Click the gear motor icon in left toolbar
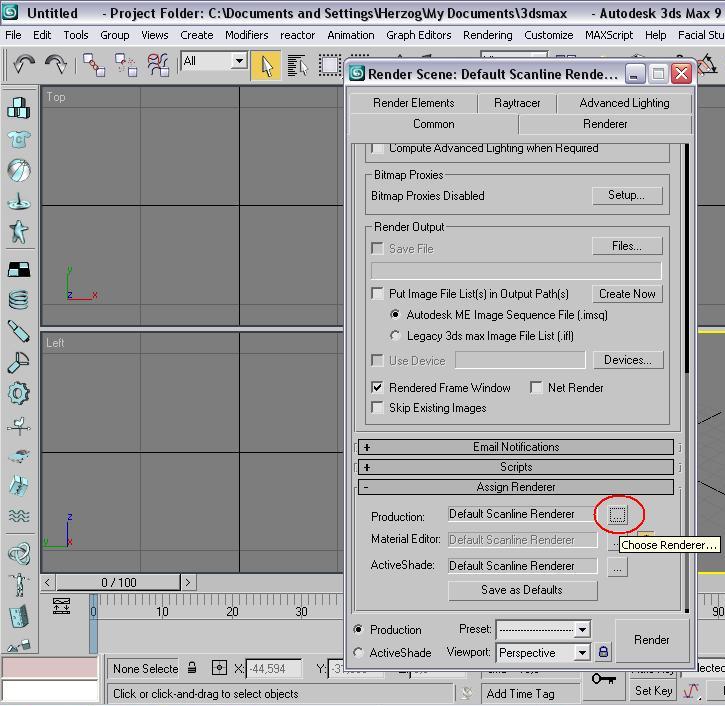The image size is (725, 706). click(x=19, y=393)
